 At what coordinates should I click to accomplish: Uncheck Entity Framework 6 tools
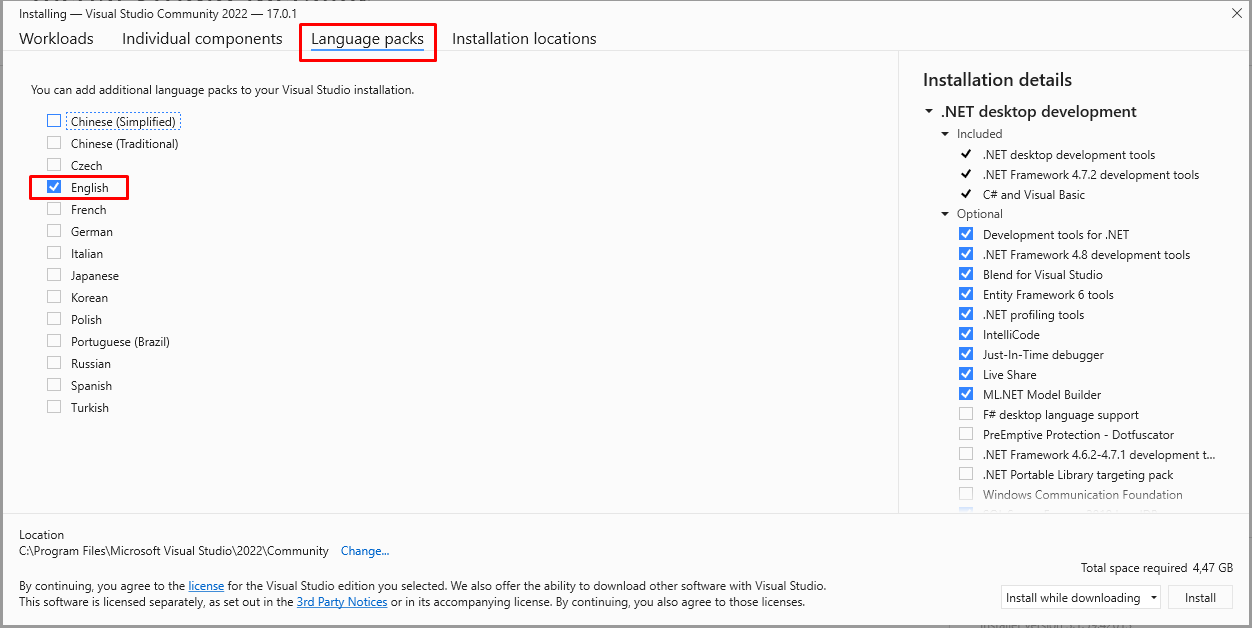966,294
